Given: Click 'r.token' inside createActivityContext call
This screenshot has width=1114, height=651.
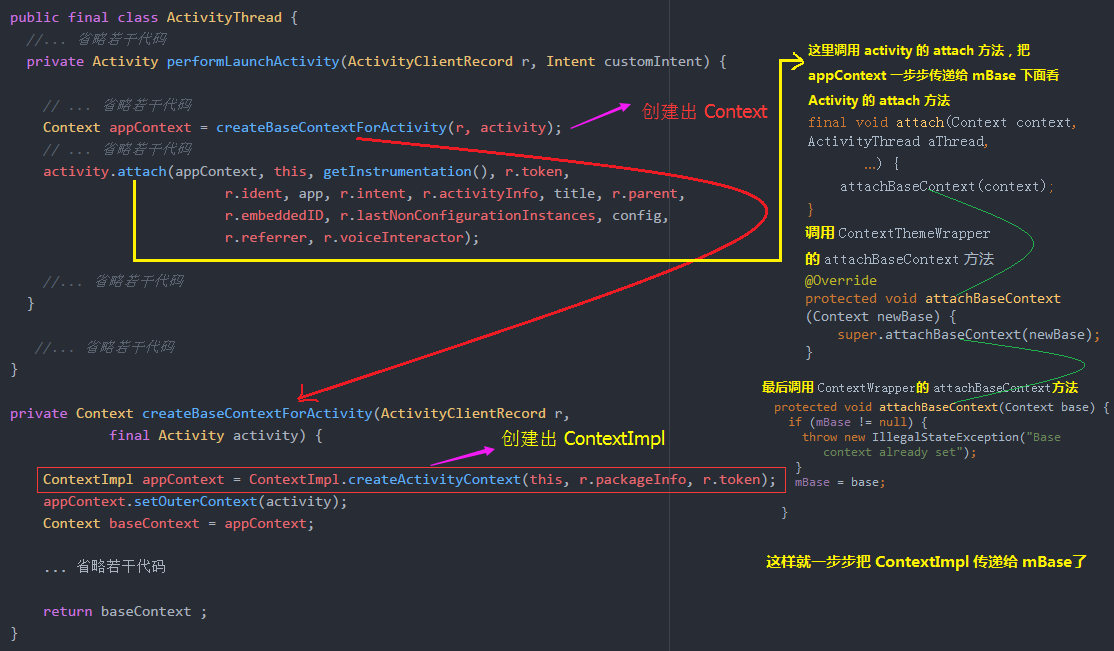Looking at the screenshot, I should pos(731,479).
